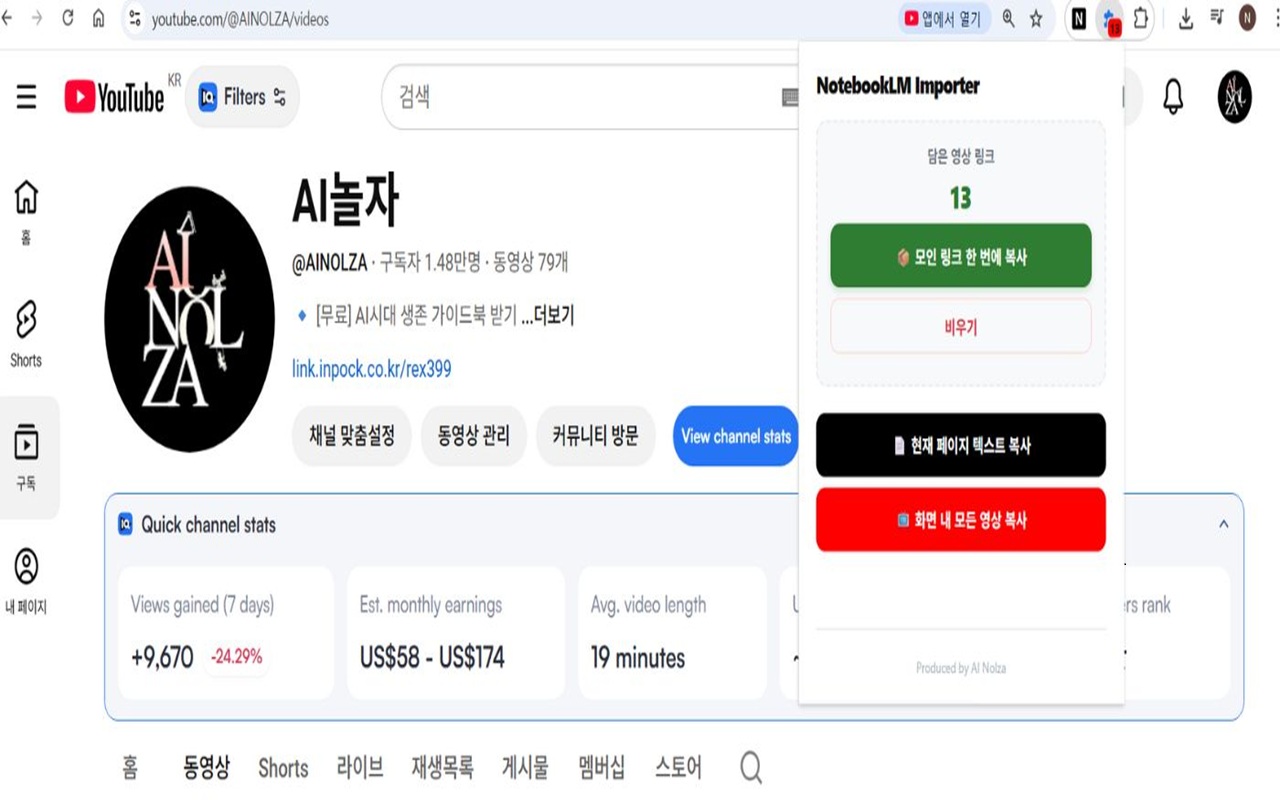Click the 'Avg. video length' stat card
1280x800 pixels.
click(672, 633)
